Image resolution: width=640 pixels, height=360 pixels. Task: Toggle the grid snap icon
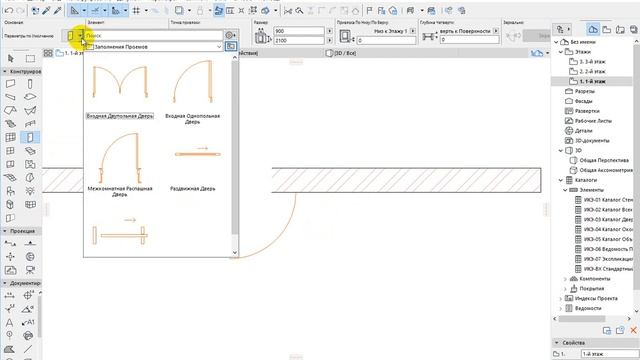click(x=137, y=11)
